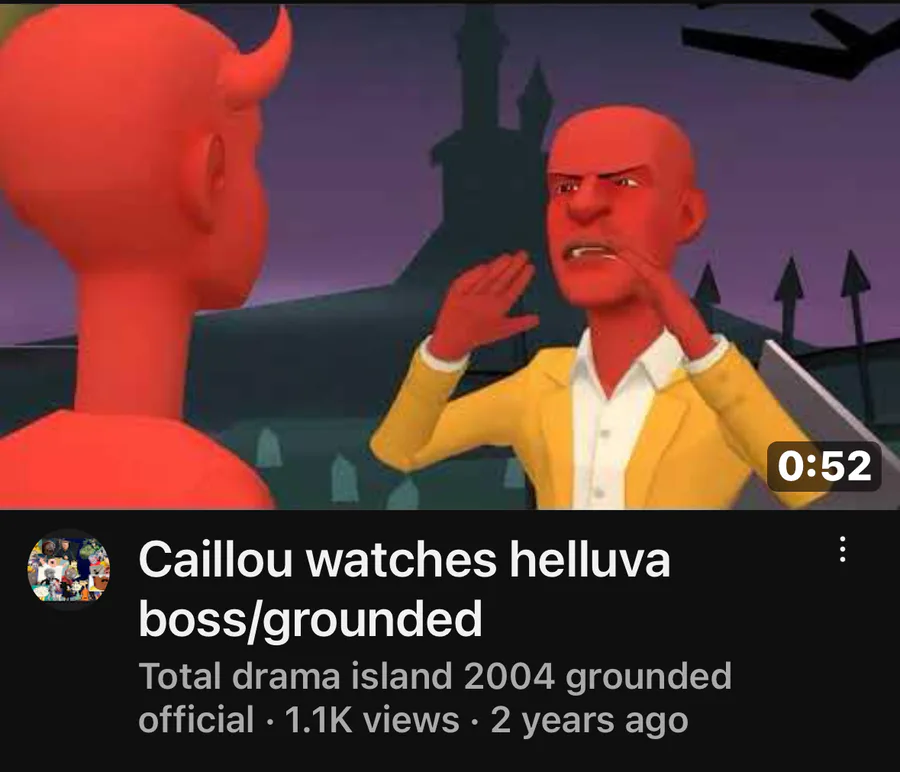Visit Total drama island 2004 grounded channel
Image resolution: width=900 pixels, height=772 pixels.
(x=435, y=698)
